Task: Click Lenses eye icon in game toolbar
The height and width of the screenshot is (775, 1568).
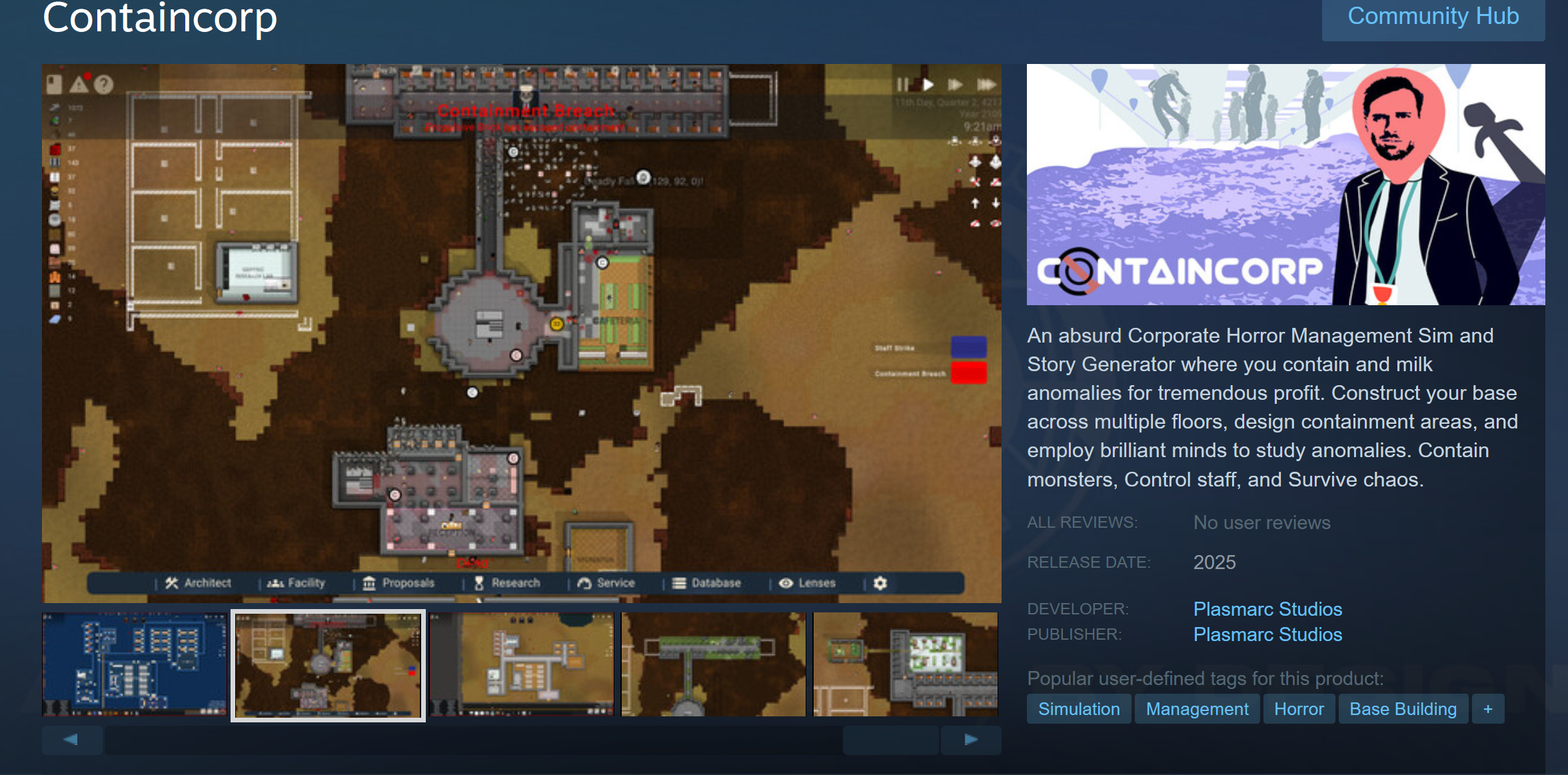Action: pyautogui.click(x=786, y=583)
